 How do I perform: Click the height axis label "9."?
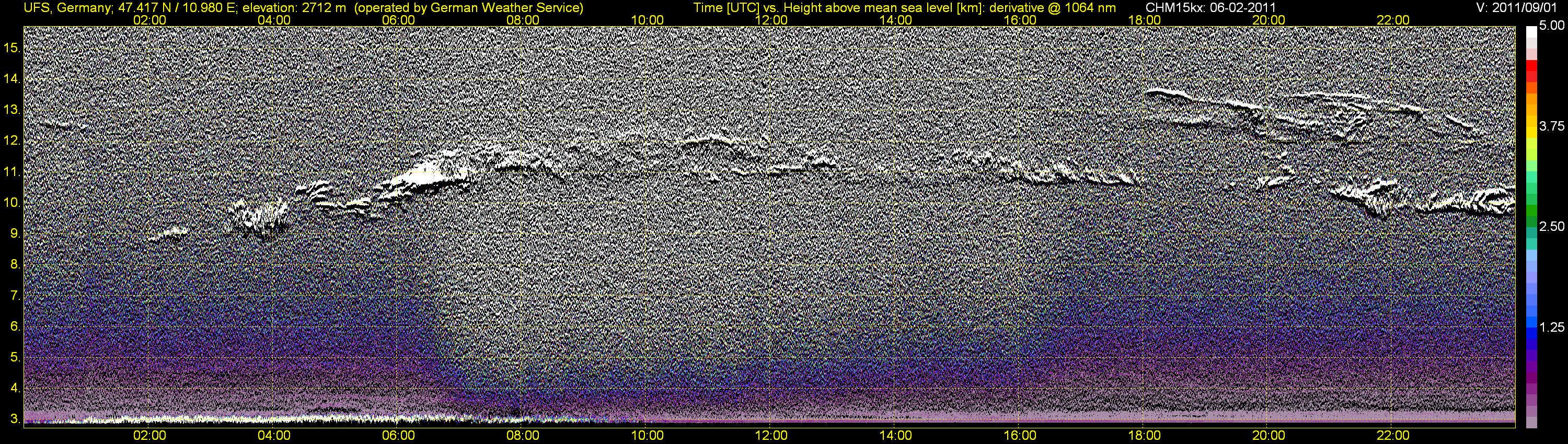(x=15, y=233)
